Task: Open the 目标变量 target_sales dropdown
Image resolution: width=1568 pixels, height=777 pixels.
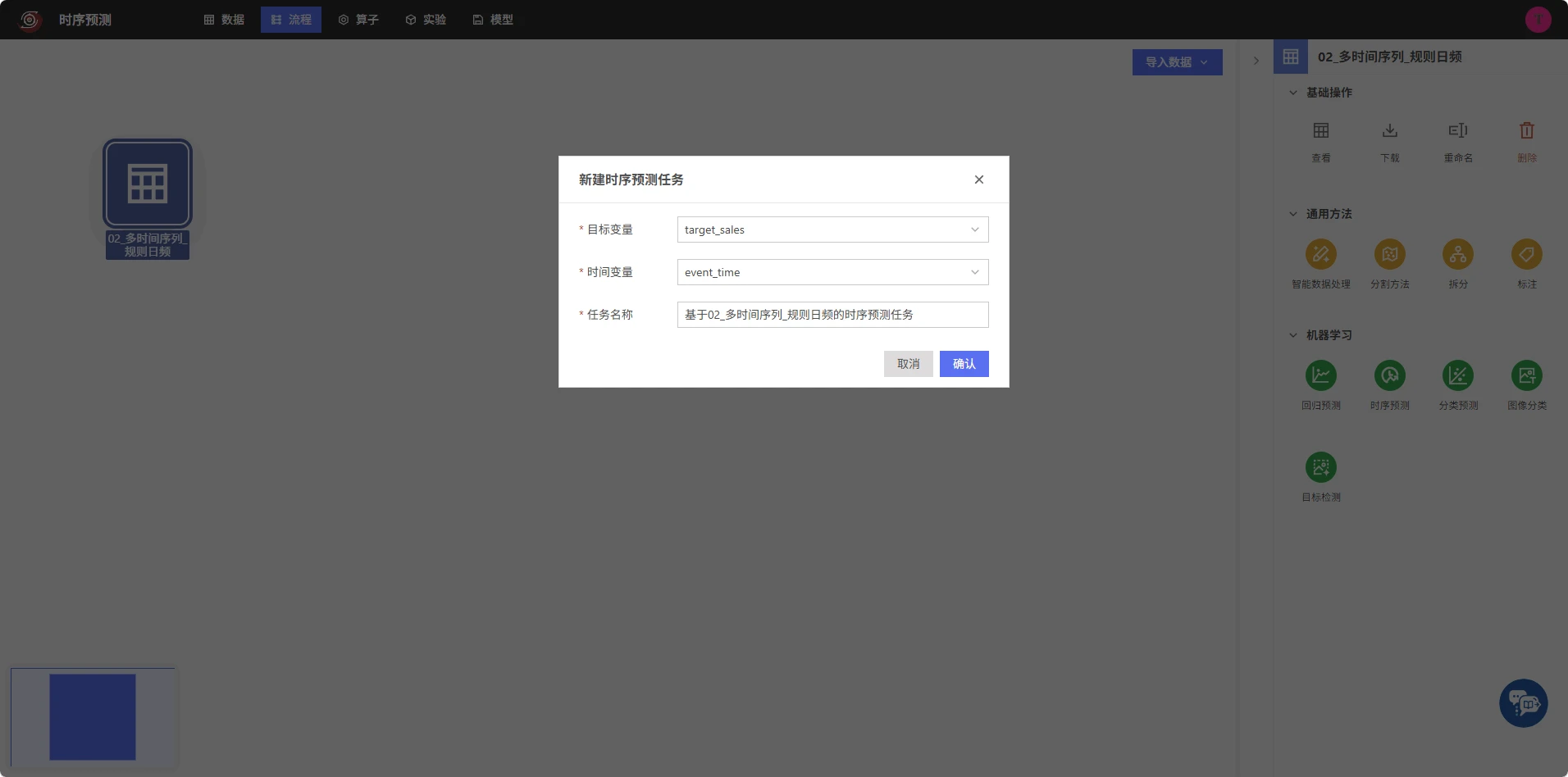Action: [832, 229]
